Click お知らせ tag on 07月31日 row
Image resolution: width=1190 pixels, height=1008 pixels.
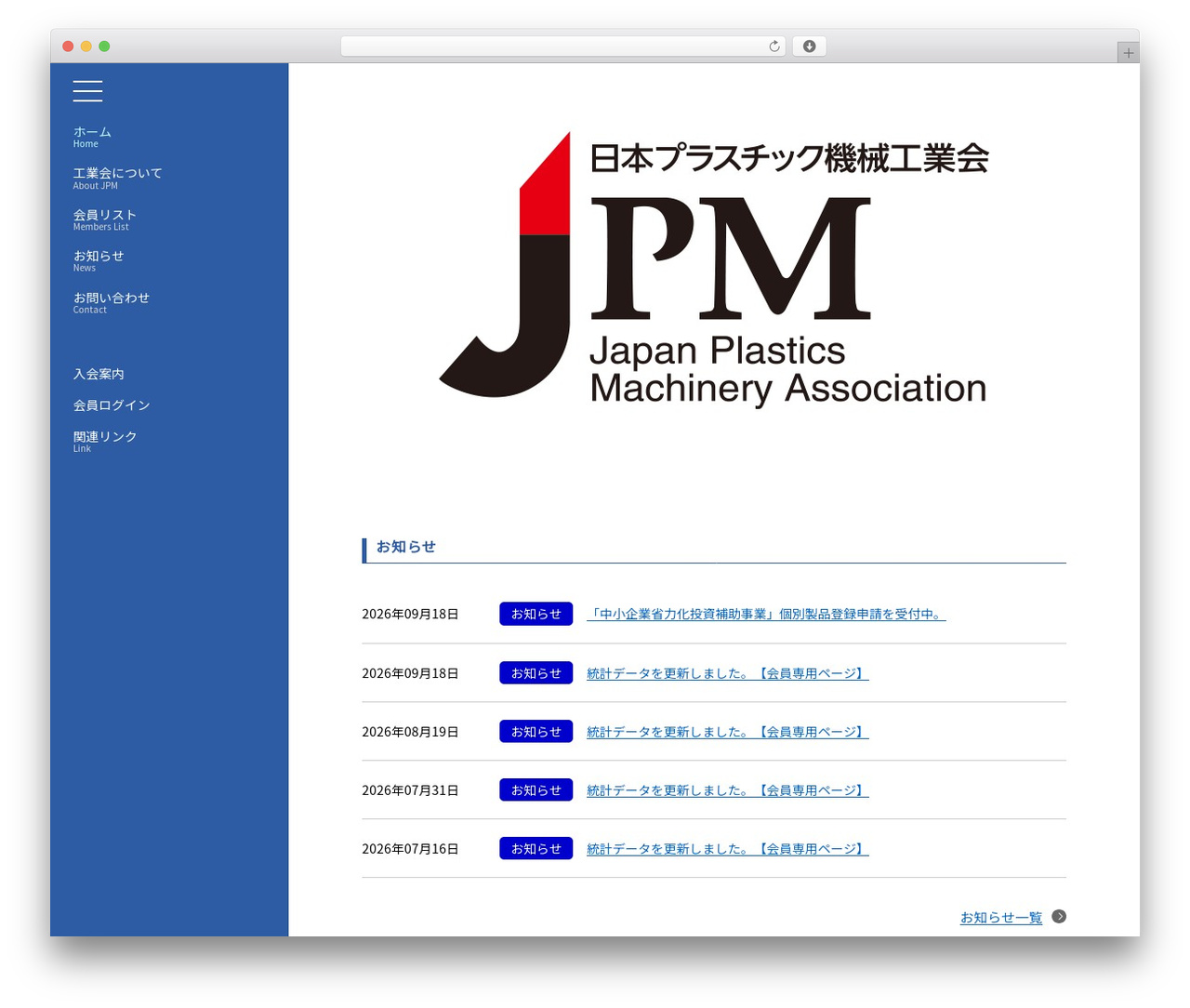pos(536,790)
